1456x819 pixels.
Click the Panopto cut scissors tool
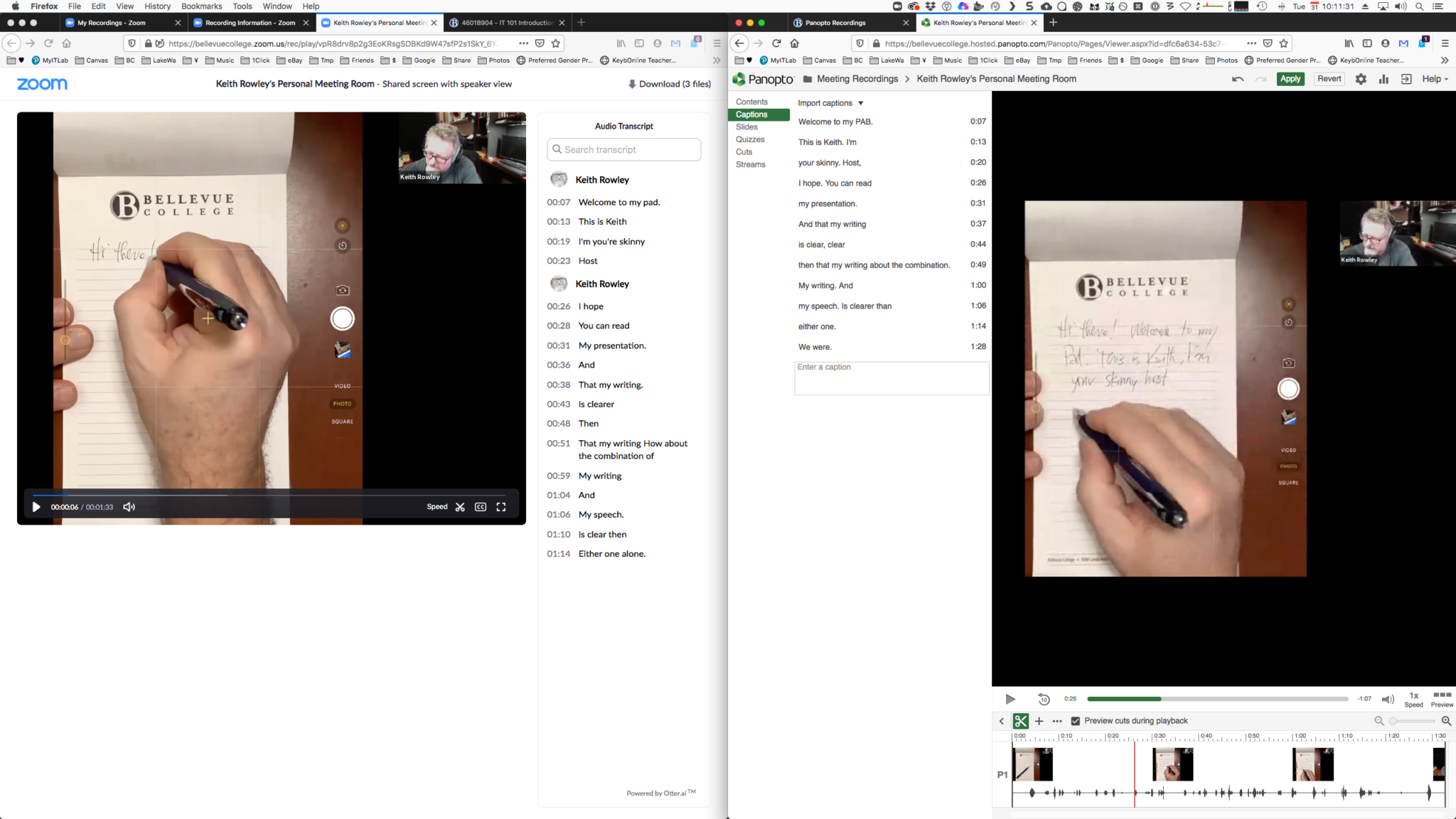pos(1020,721)
